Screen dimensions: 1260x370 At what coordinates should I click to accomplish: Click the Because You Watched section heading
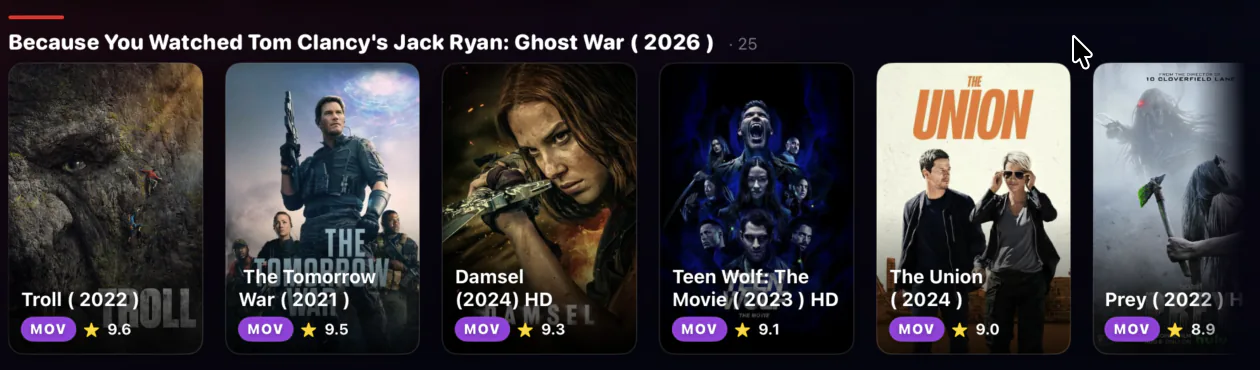[x=361, y=43]
